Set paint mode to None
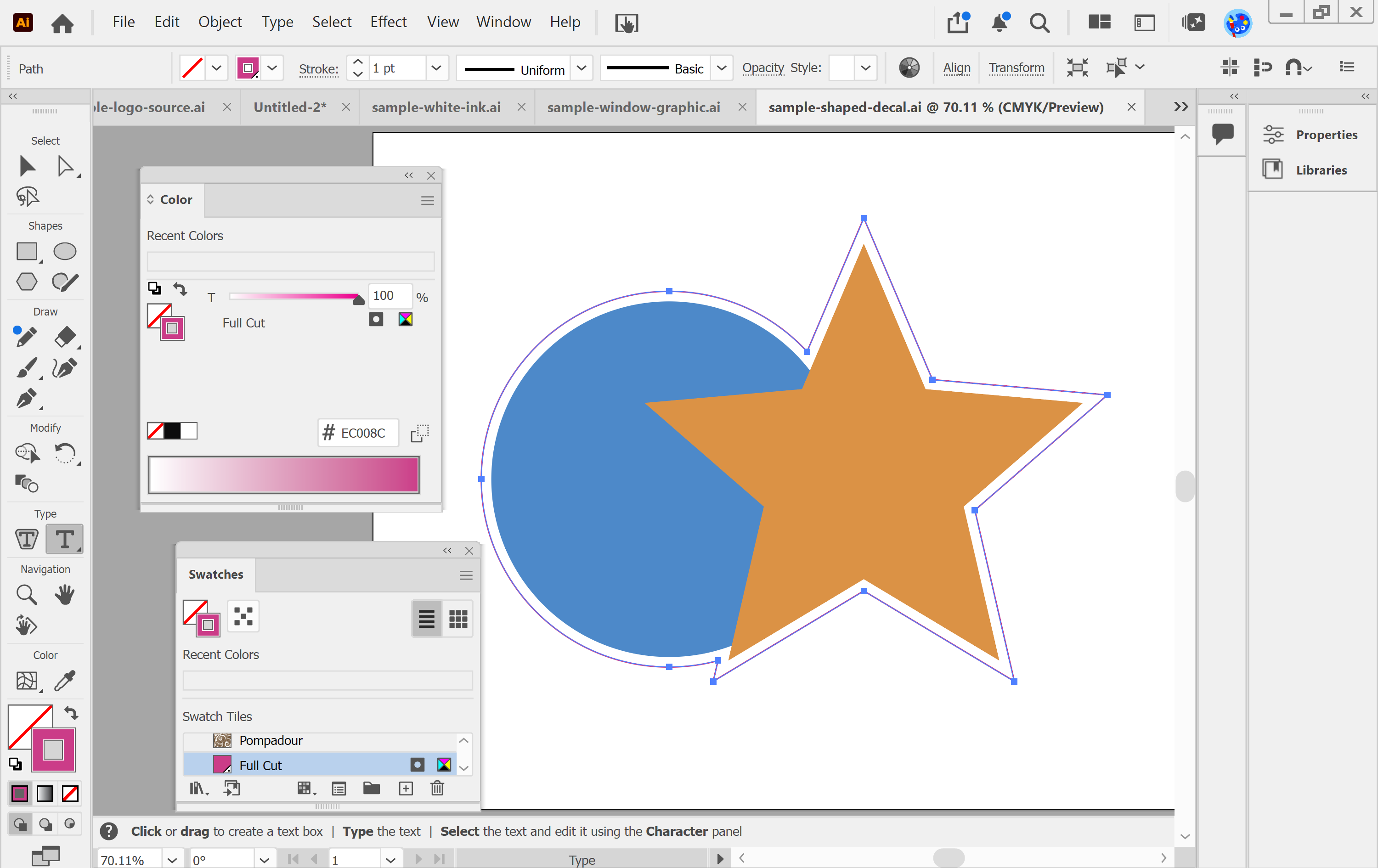 click(70, 793)
